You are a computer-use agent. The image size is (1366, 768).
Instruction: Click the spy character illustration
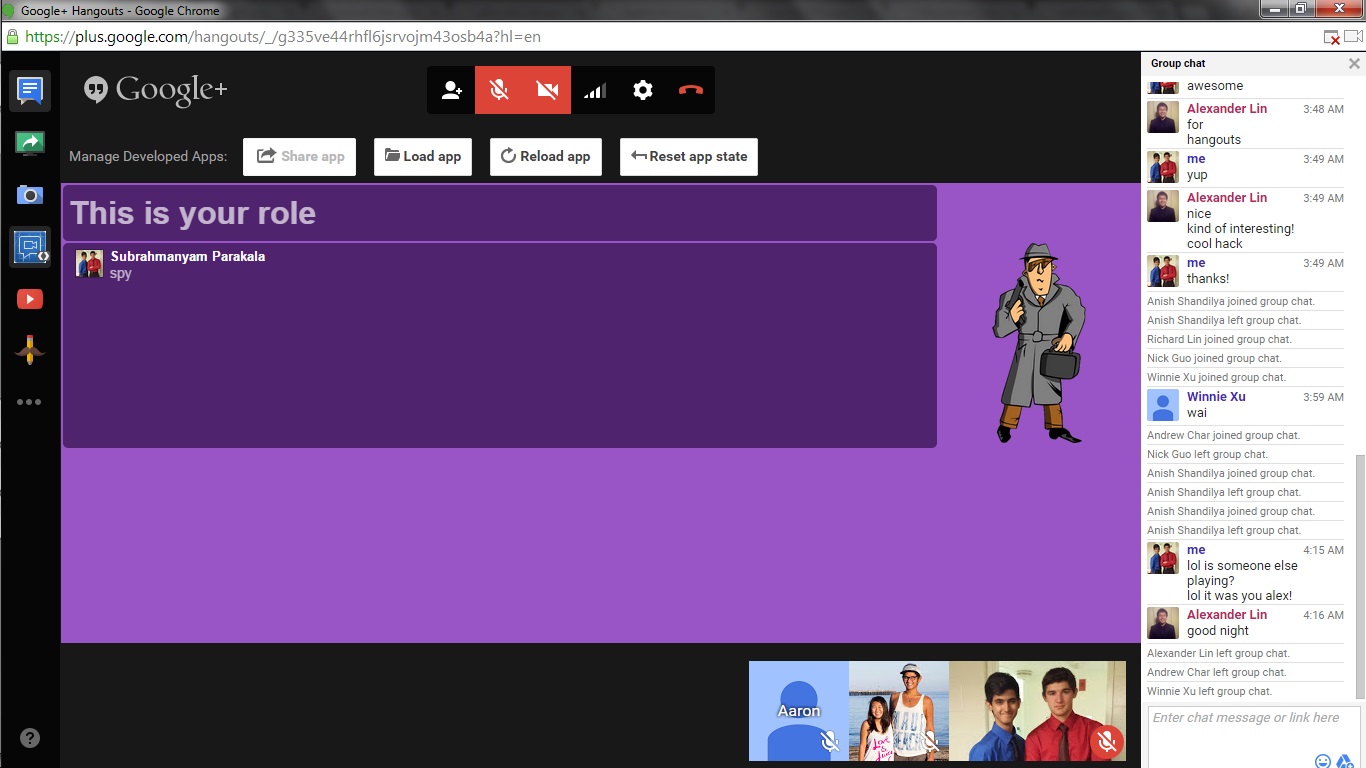[1038, 343]
